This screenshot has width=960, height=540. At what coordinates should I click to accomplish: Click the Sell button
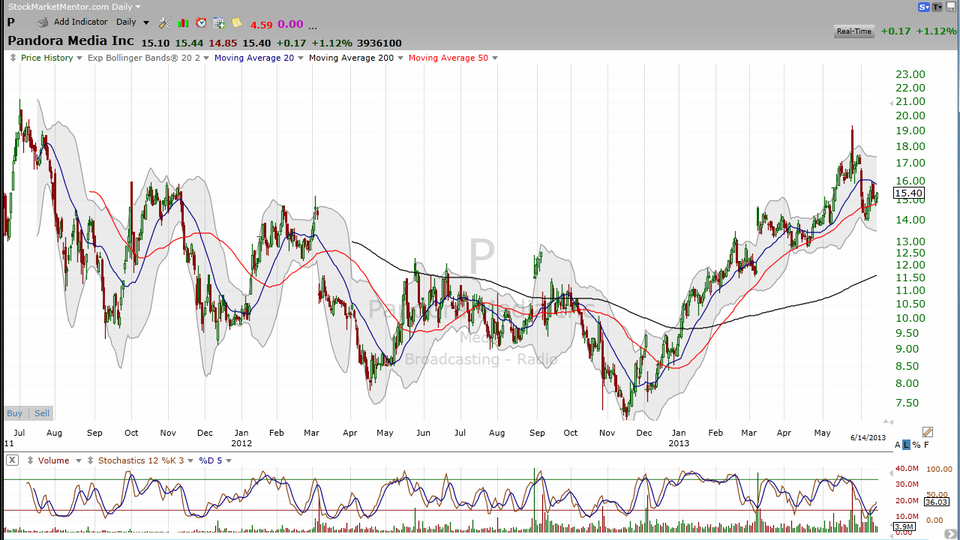[x=42, y=413]
